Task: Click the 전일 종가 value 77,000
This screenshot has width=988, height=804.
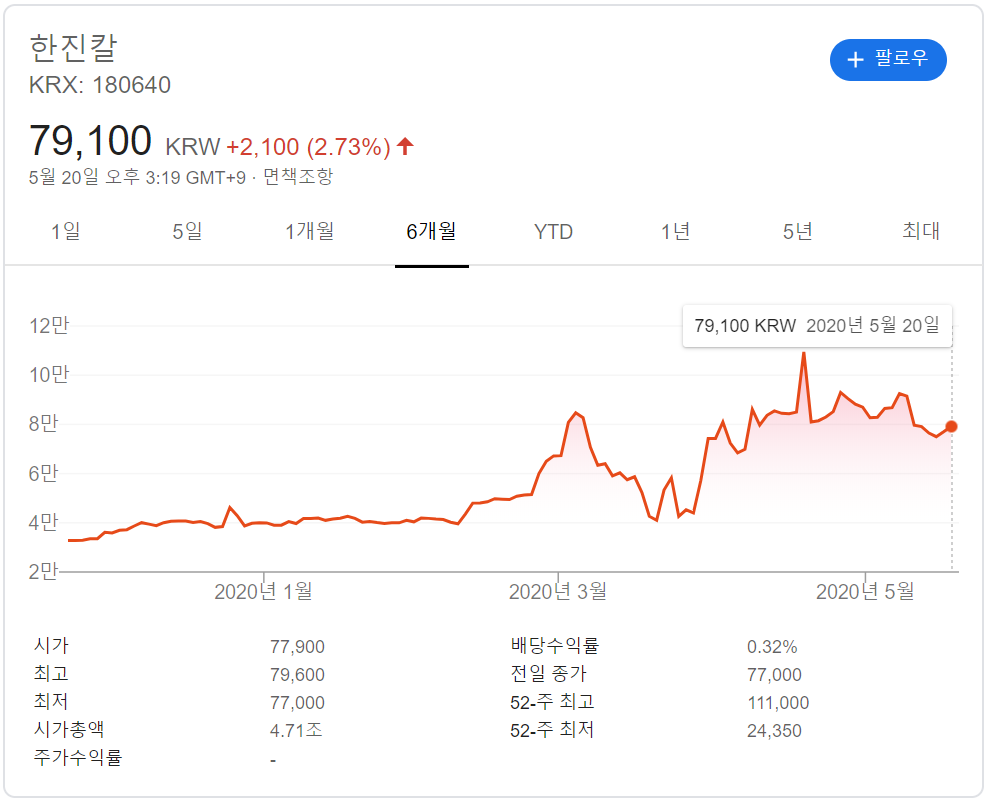Action: point(774,675)
